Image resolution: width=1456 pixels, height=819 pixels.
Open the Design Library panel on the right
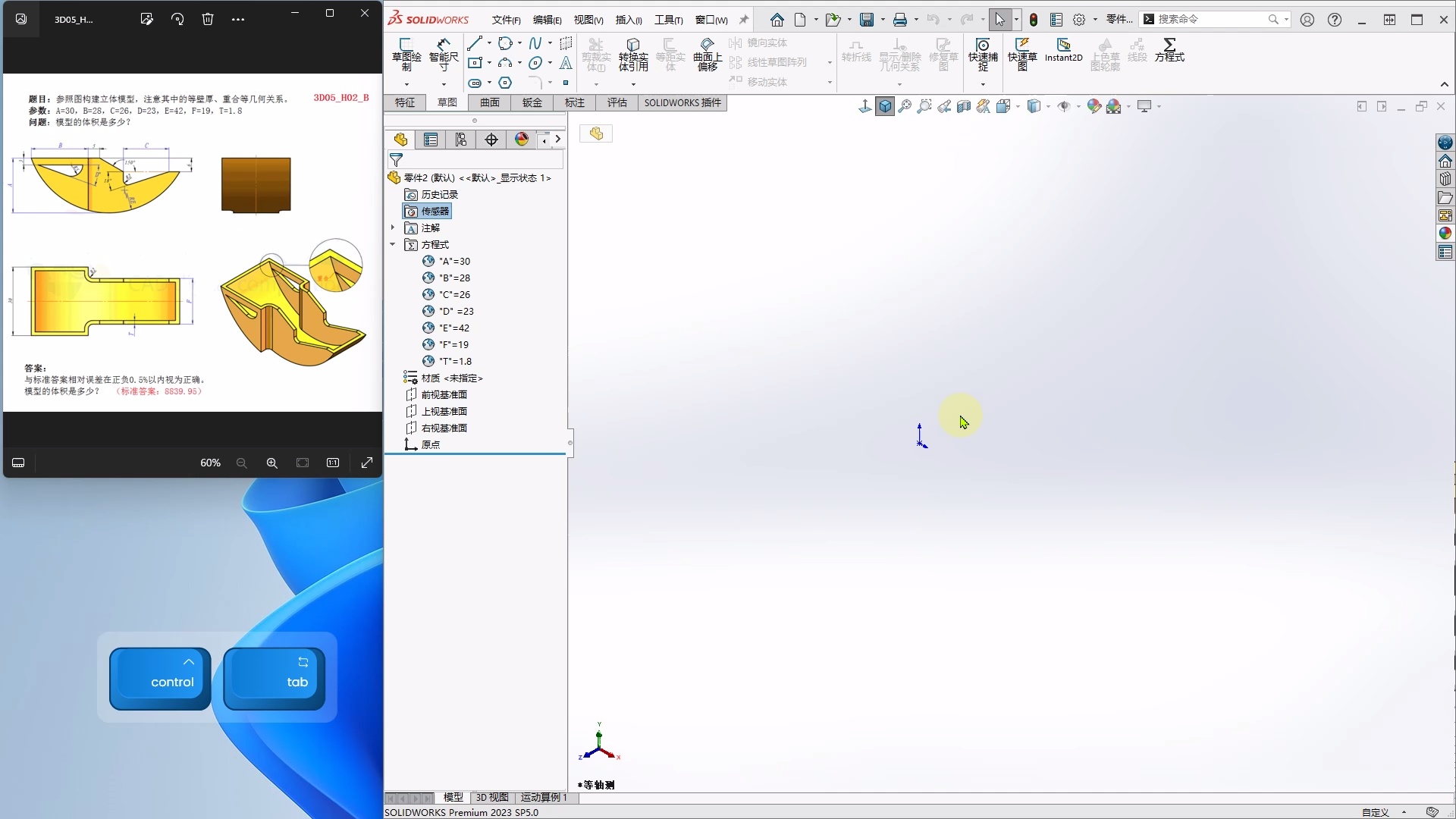[x=1445, y=178]
